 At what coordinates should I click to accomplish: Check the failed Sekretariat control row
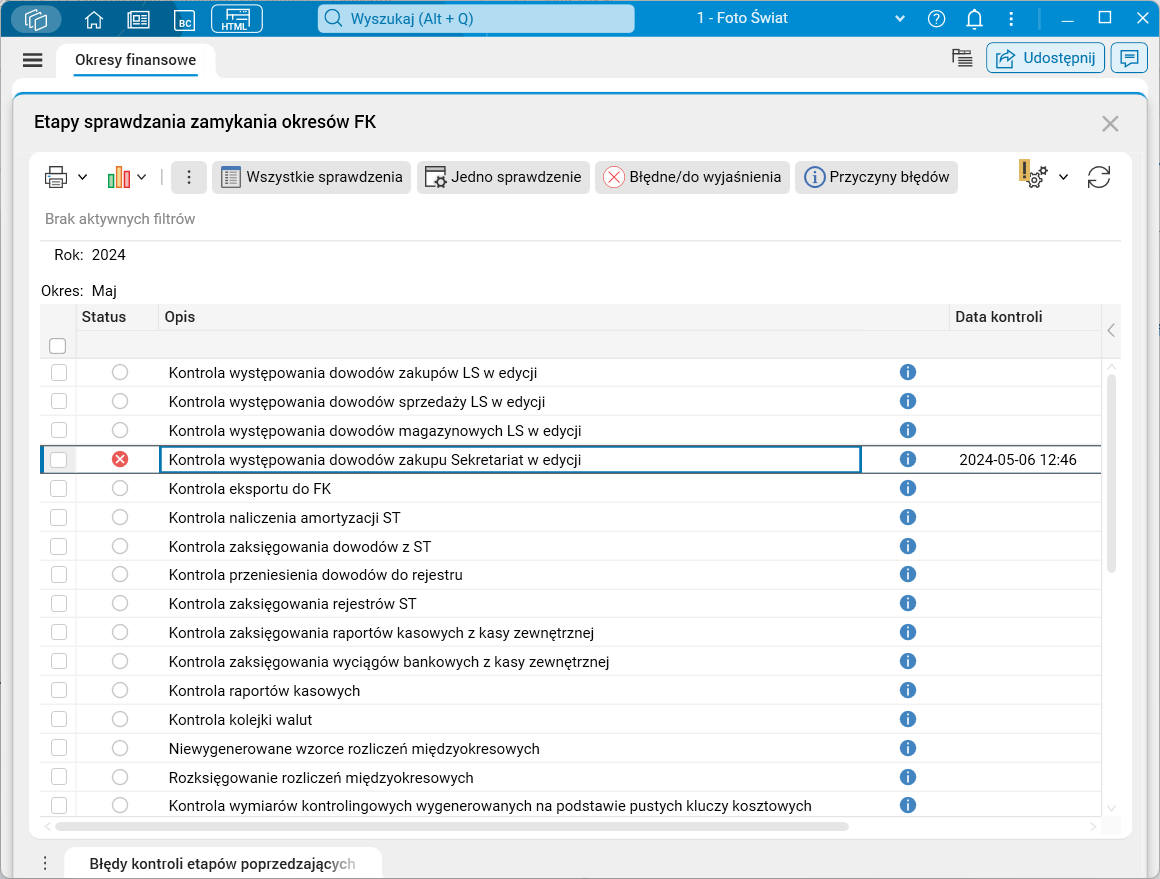(57, 459)
